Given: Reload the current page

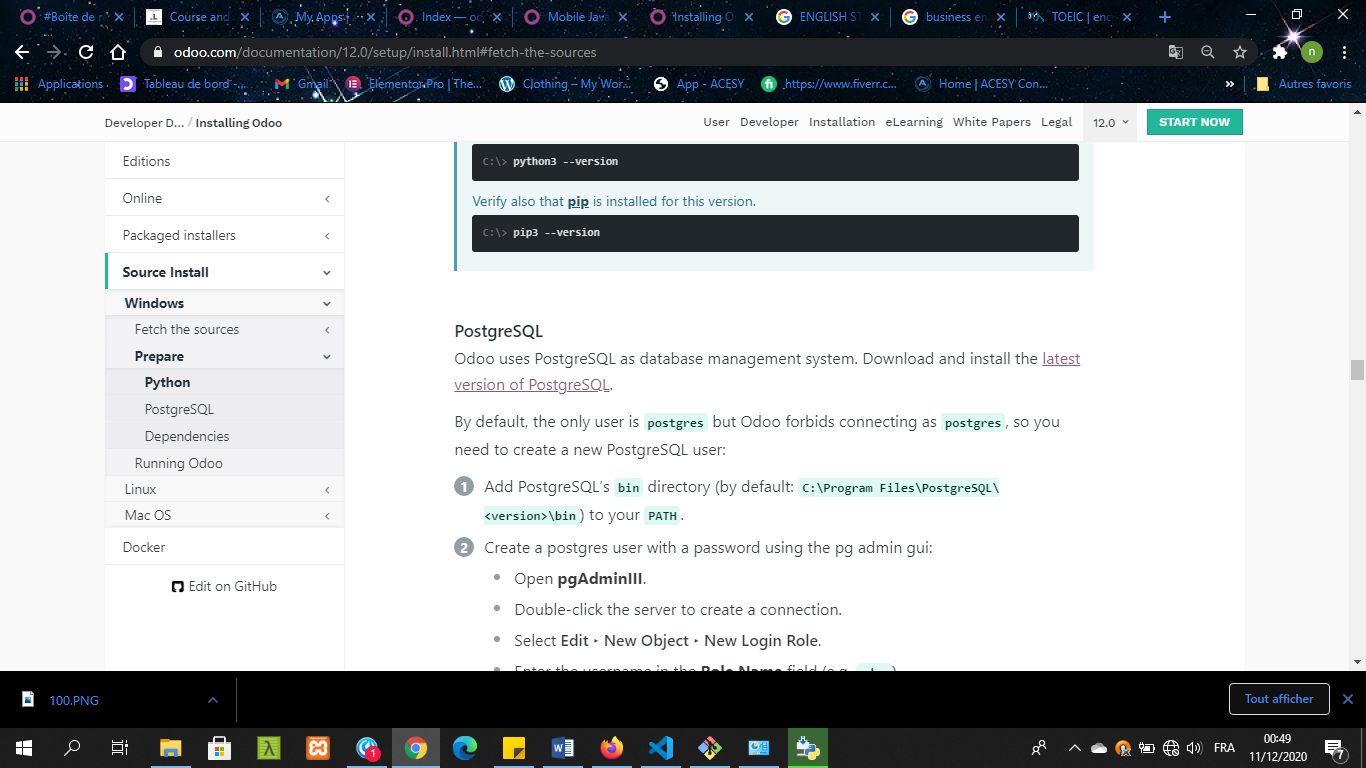Looking at the screenshot, I should pos(86,52).
